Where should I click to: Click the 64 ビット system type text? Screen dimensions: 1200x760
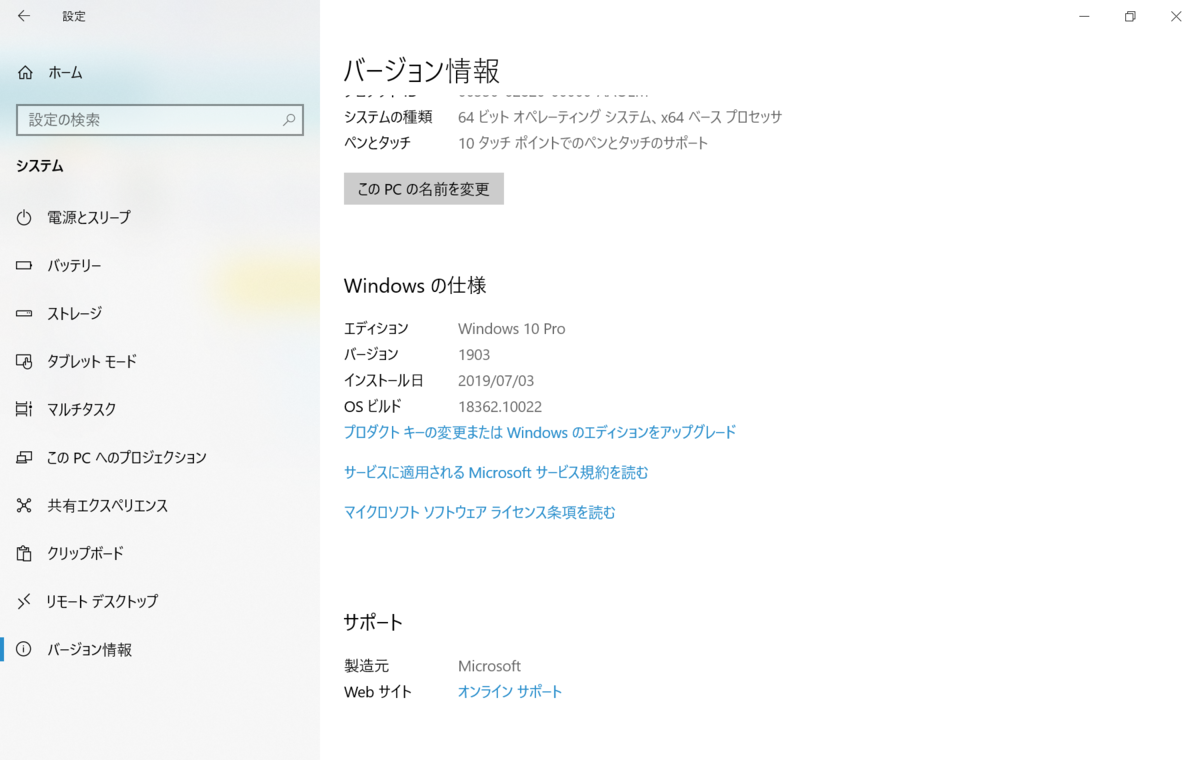point(620,117)
